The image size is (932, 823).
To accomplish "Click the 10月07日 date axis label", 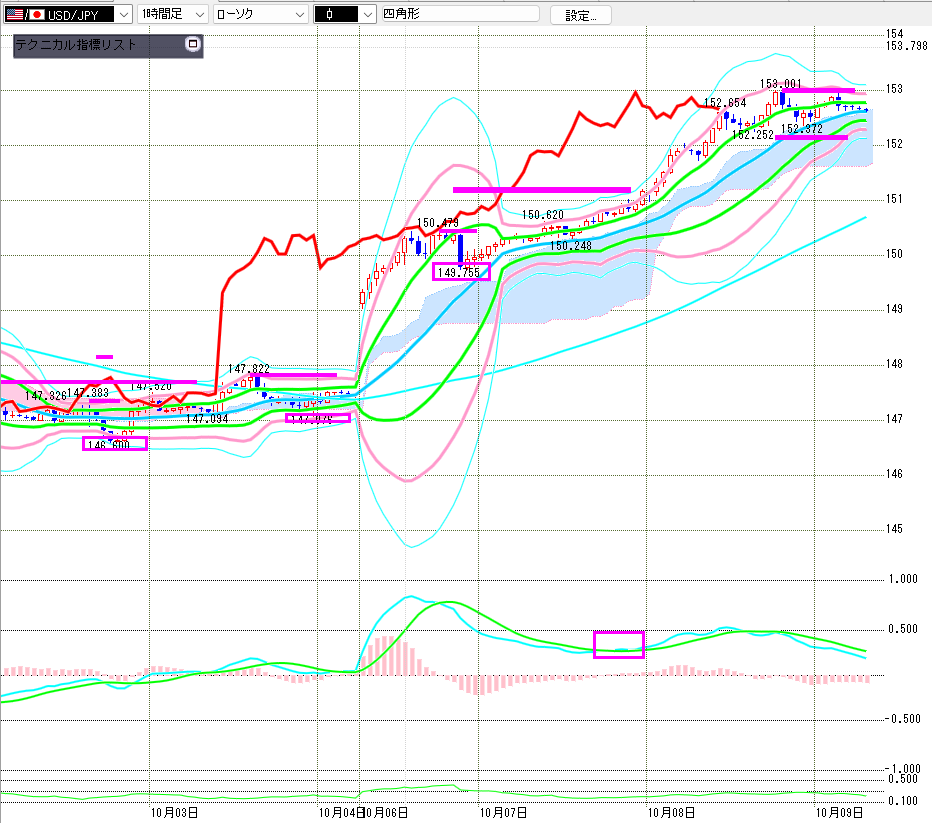I will 503,814.
